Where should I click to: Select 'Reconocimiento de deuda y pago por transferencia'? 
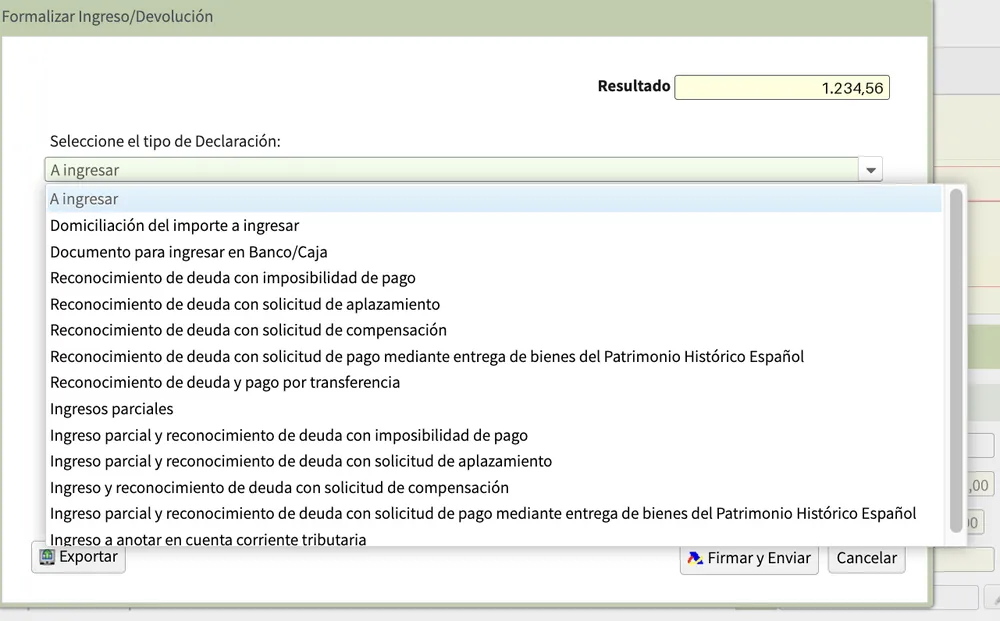[494, 382]
